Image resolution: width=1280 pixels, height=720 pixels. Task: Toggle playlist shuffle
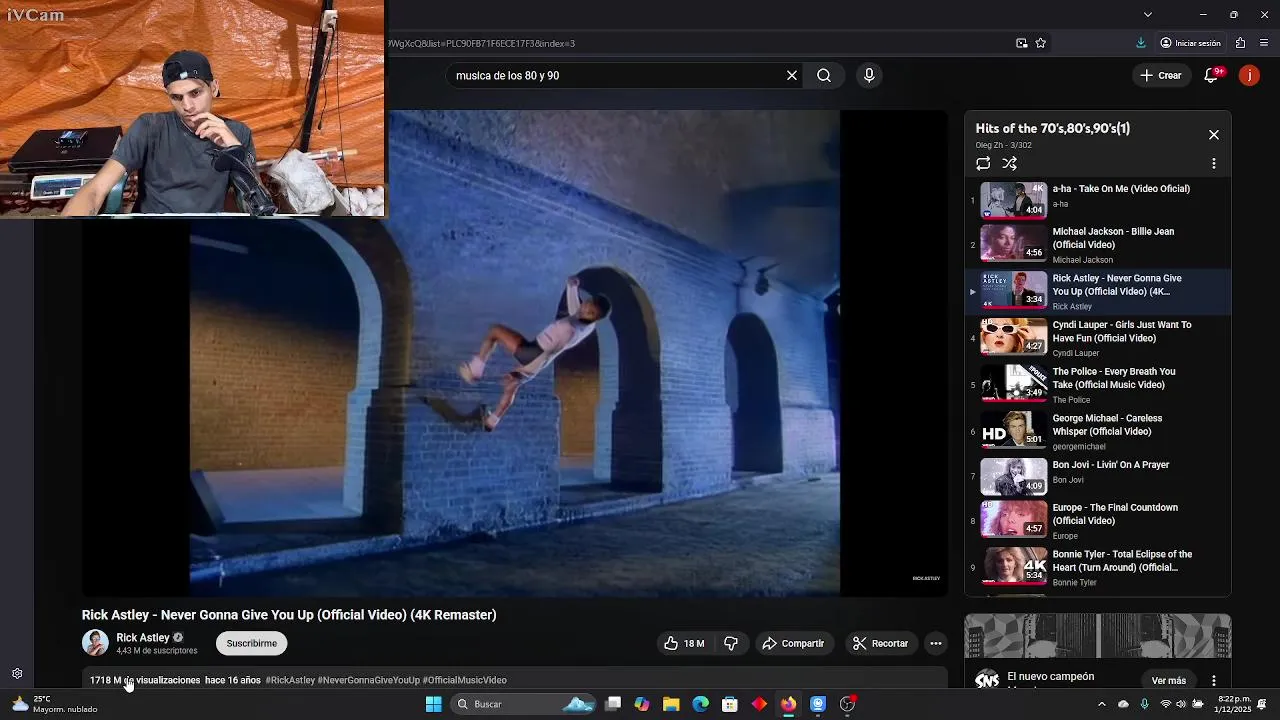pyautogui.click(x=1009, y=163)
